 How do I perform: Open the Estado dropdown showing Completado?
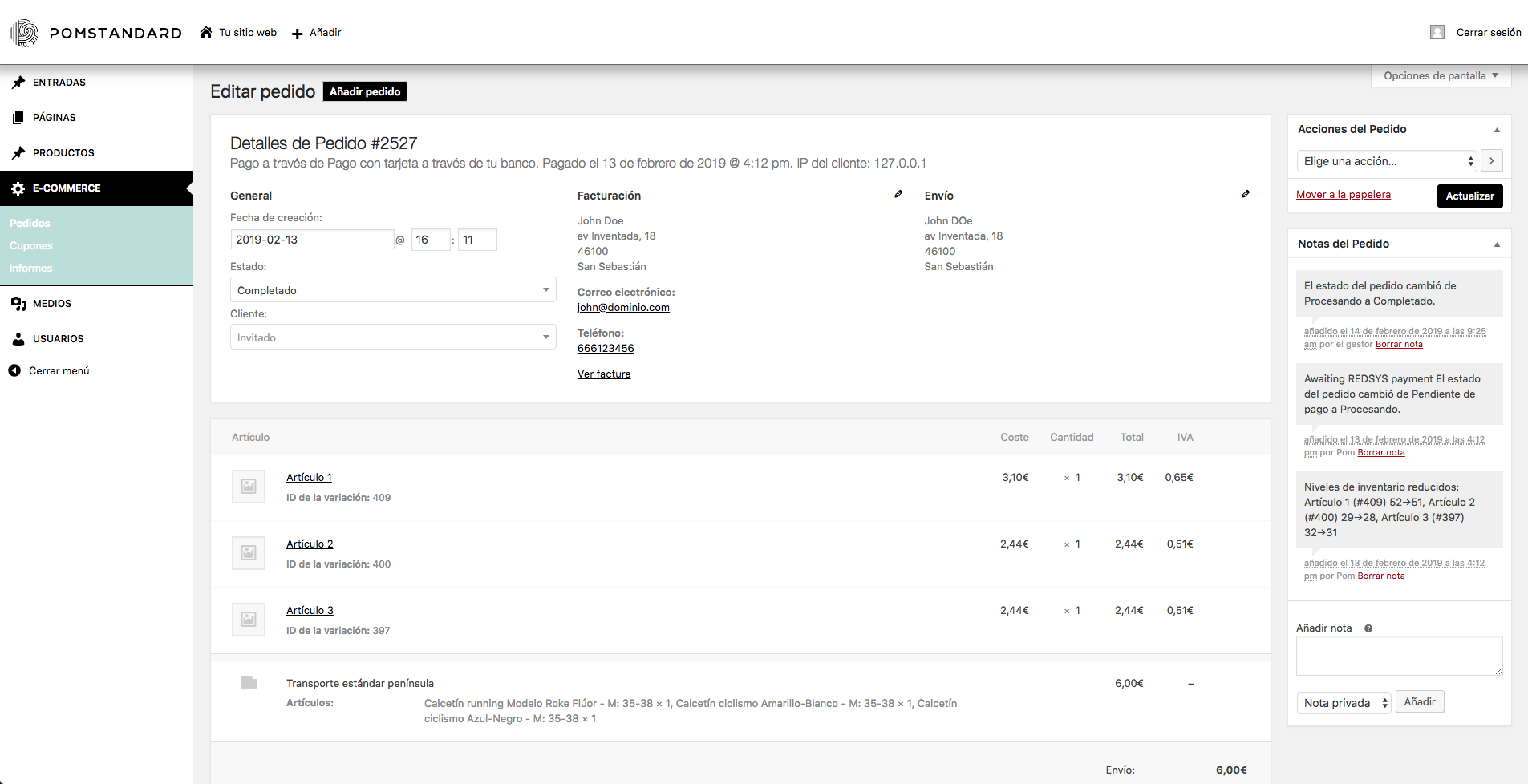(393, 290)
